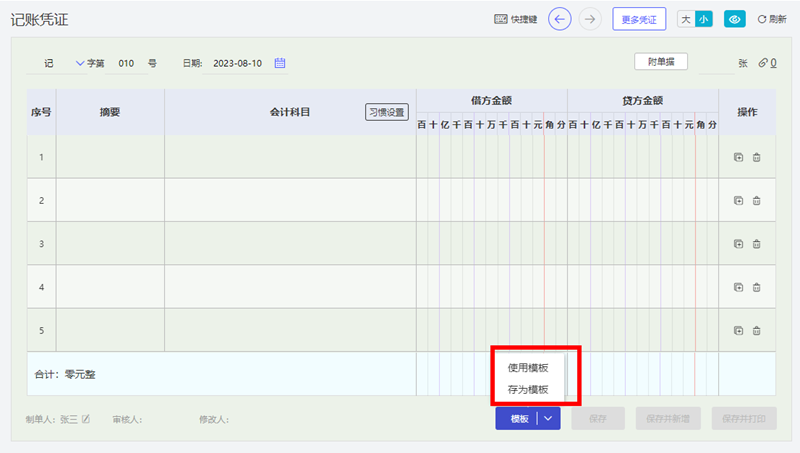Click the 保存并新增 button
Screen dimensions: 800x453
click(x=668, y=419)
